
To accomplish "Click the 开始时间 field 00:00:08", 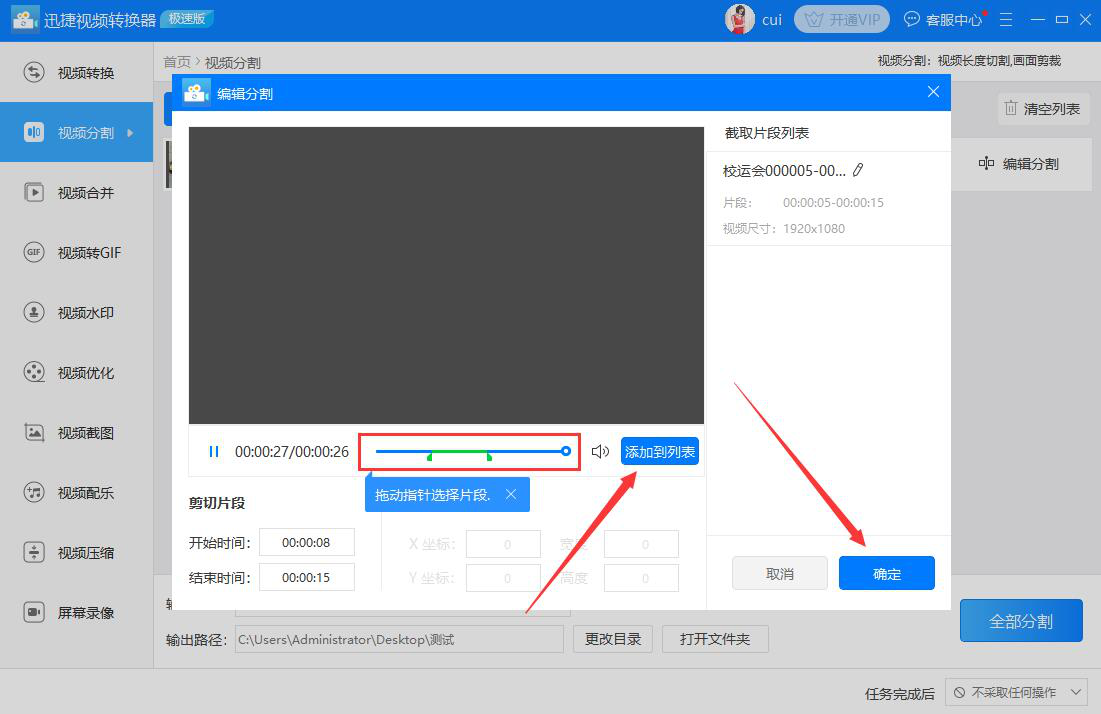I will pos(306,543).
